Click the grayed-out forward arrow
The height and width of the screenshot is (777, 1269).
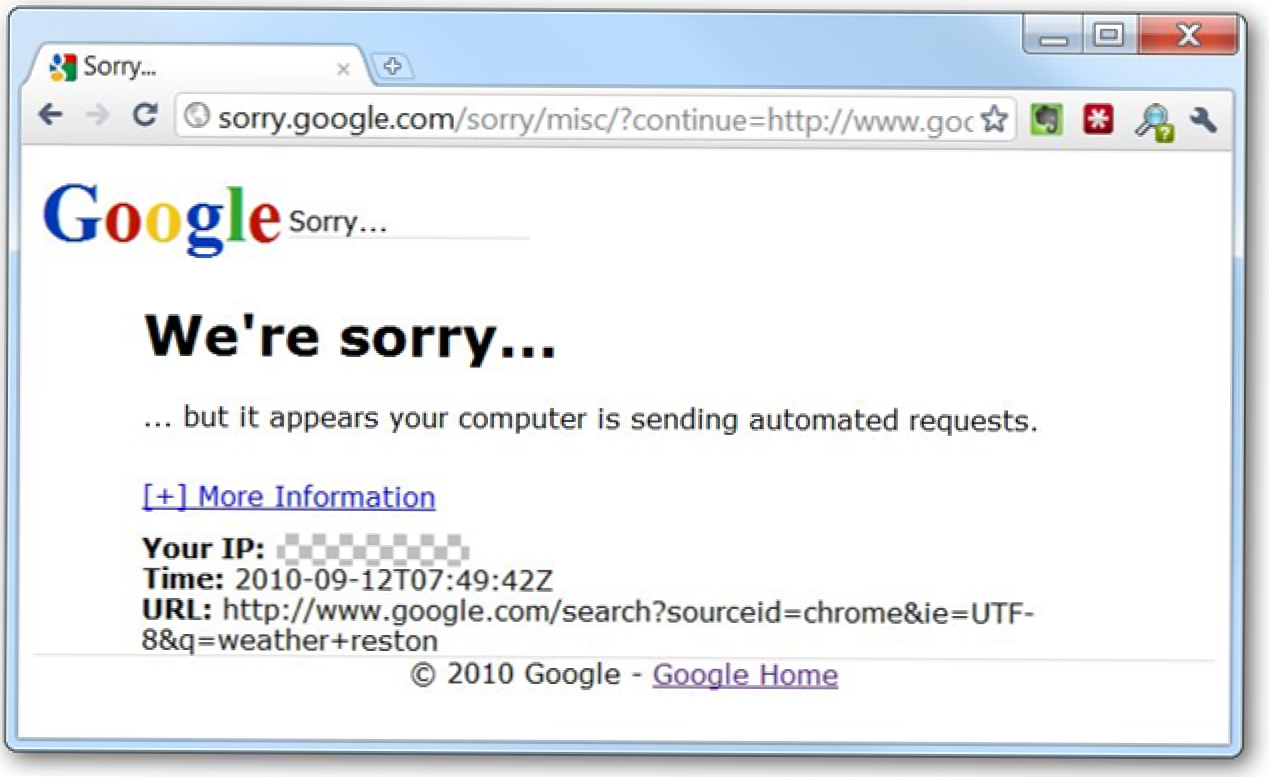coord(98,116)
